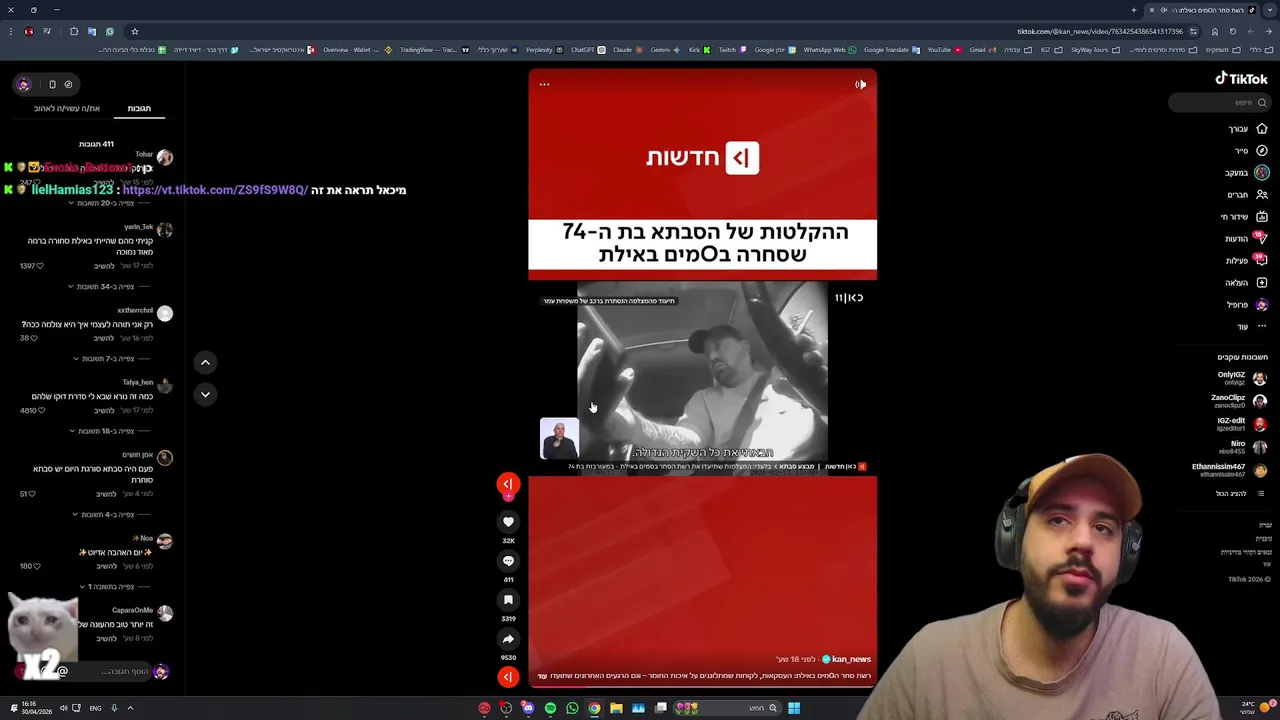Share the video with the arrow icon
The height and width of the screenshot is (720, 1280).
pyautogui.click(x=508, y=639)
